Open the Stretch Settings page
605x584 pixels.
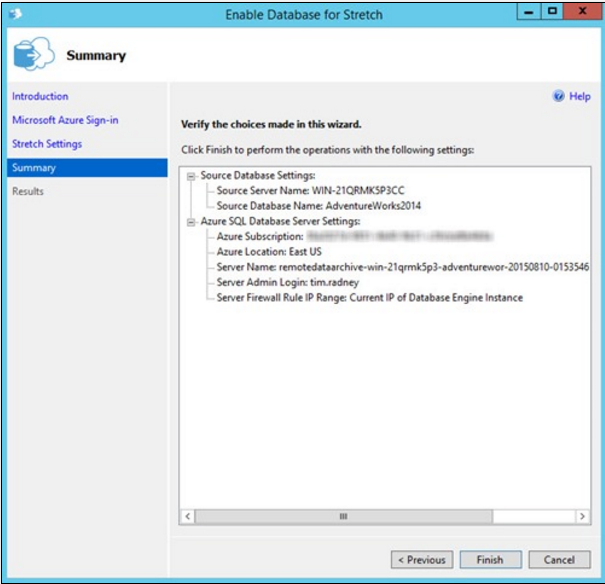pos(47,144)
